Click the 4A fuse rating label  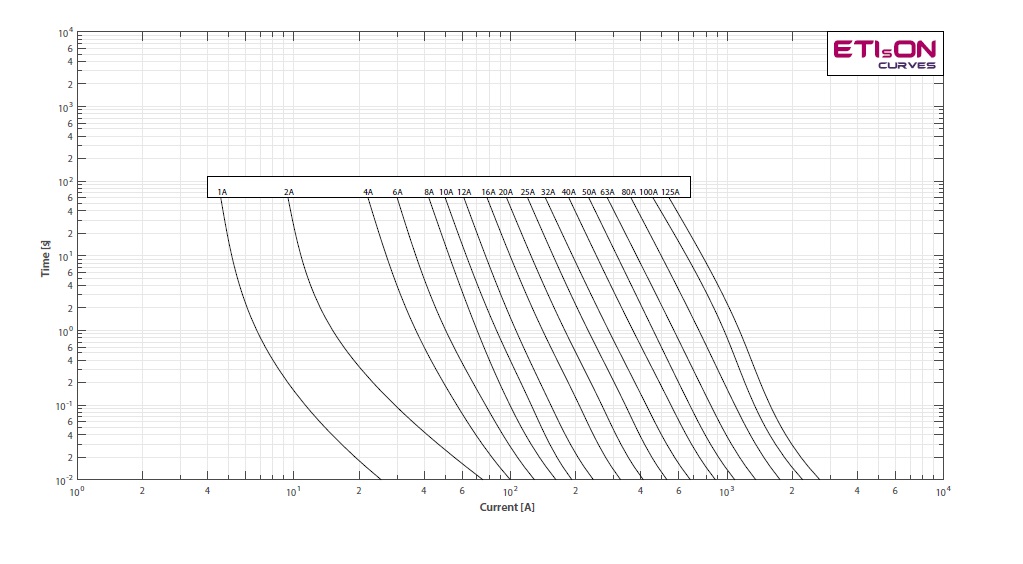click(368, 192)
